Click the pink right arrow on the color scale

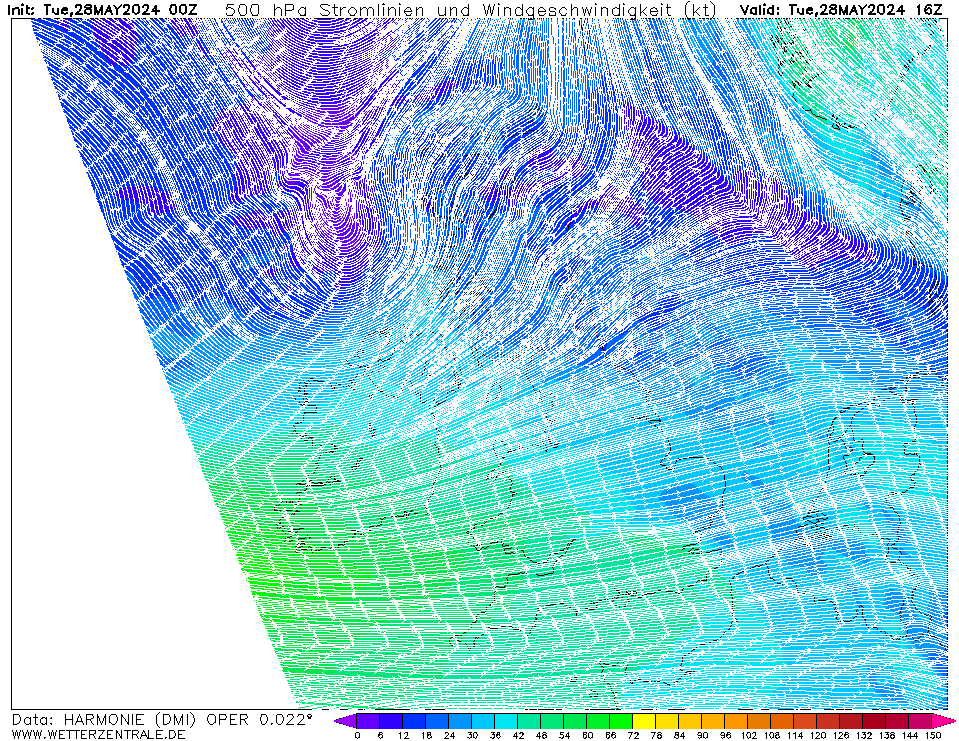[x=944, y=721]
